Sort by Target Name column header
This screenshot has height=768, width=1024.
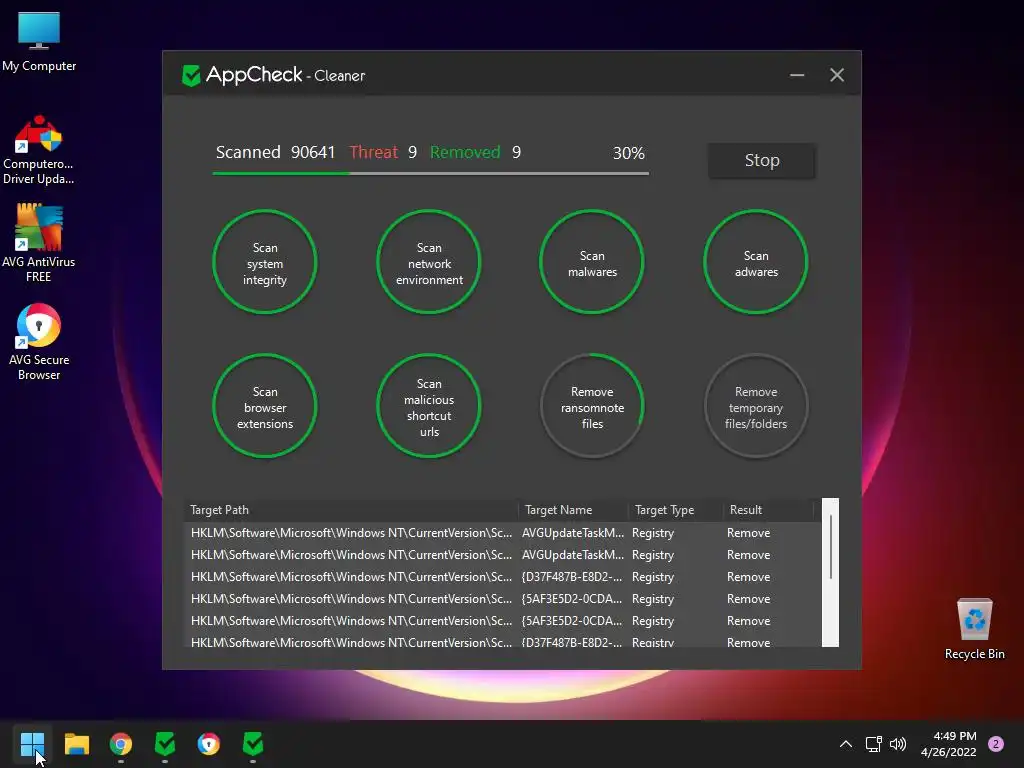(573, 510)
